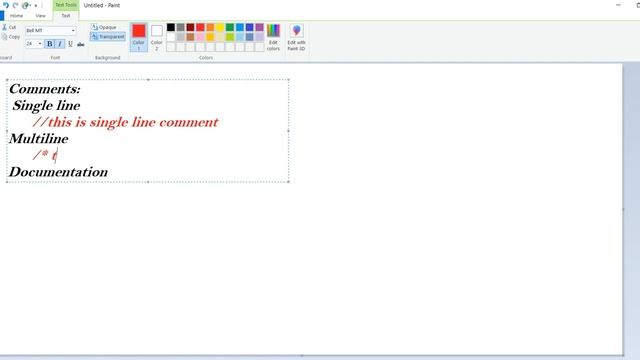Pick the yellow color swatch
Viewport: 640px width, 360px height.
tap(220, 27)
